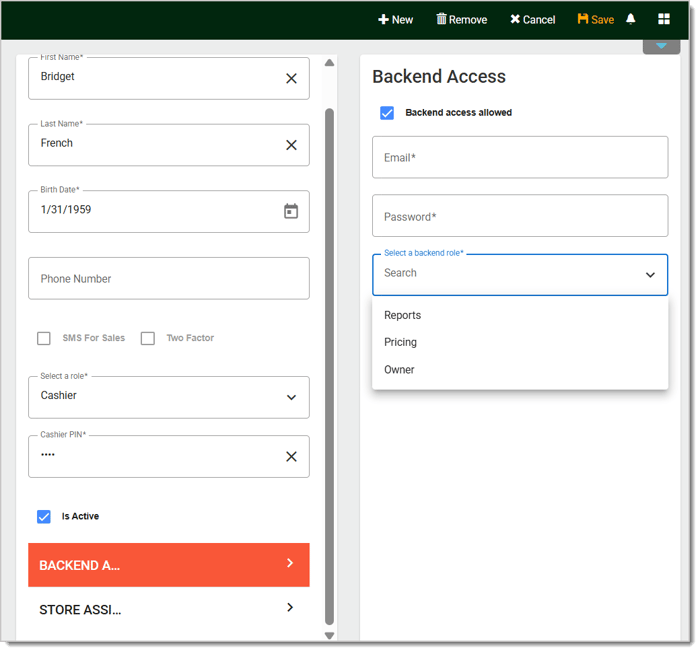Uncheck the Is Active checkbox

tap(44, 517)
